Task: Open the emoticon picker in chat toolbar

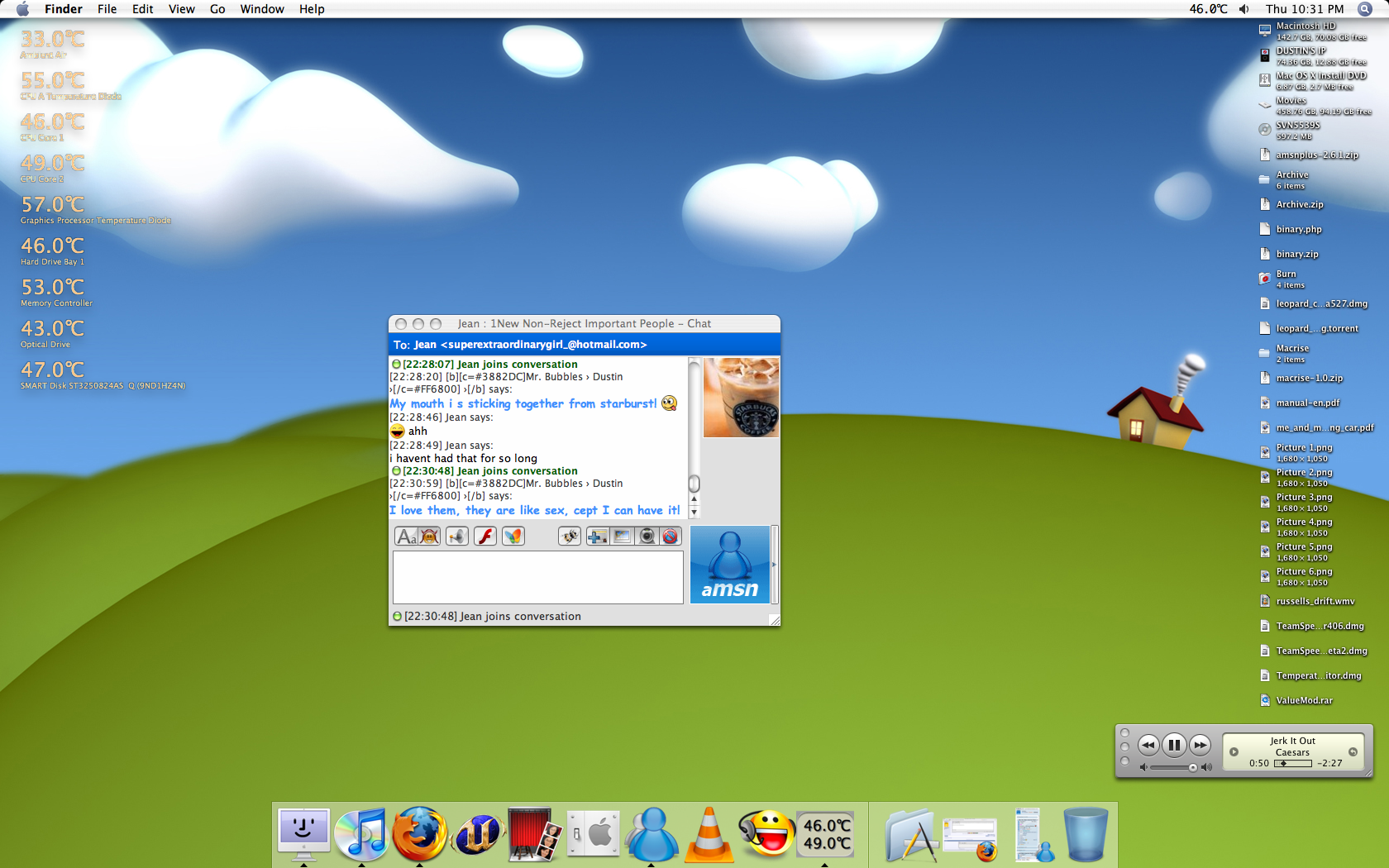Action: pyautogui.click(x=428, y=537)
